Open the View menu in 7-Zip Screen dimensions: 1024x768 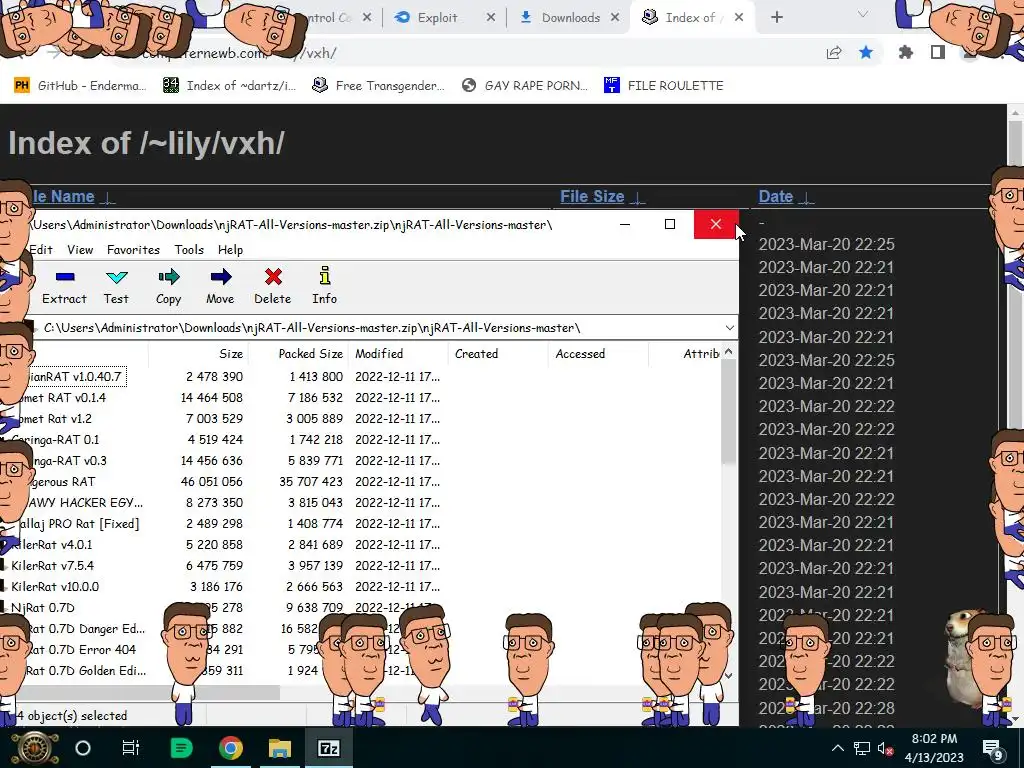coord(80,249)
